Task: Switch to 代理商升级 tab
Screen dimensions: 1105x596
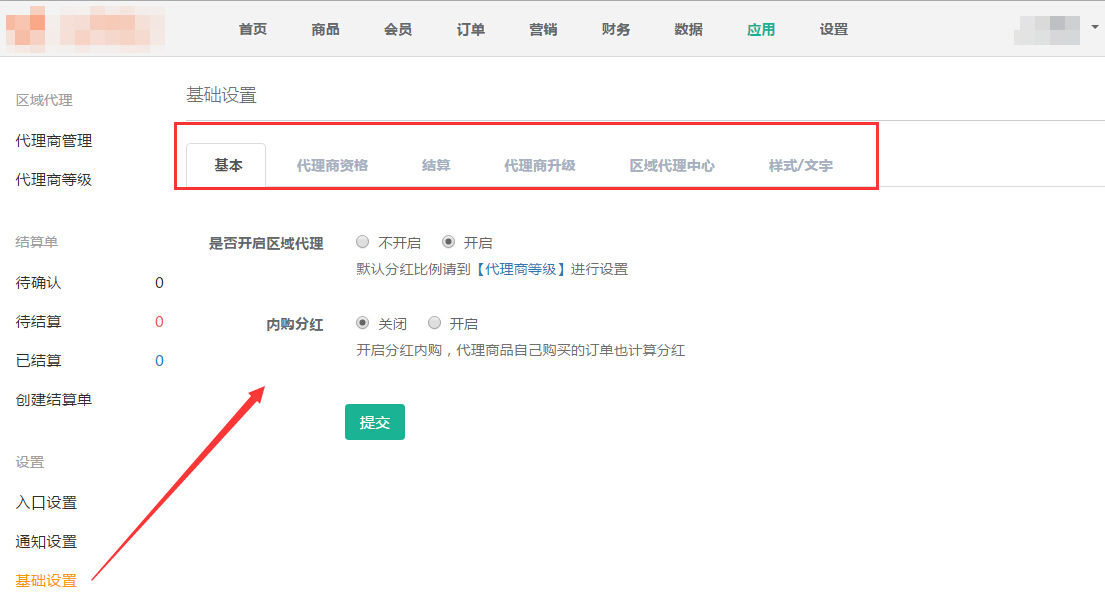Action: (540, 166)
